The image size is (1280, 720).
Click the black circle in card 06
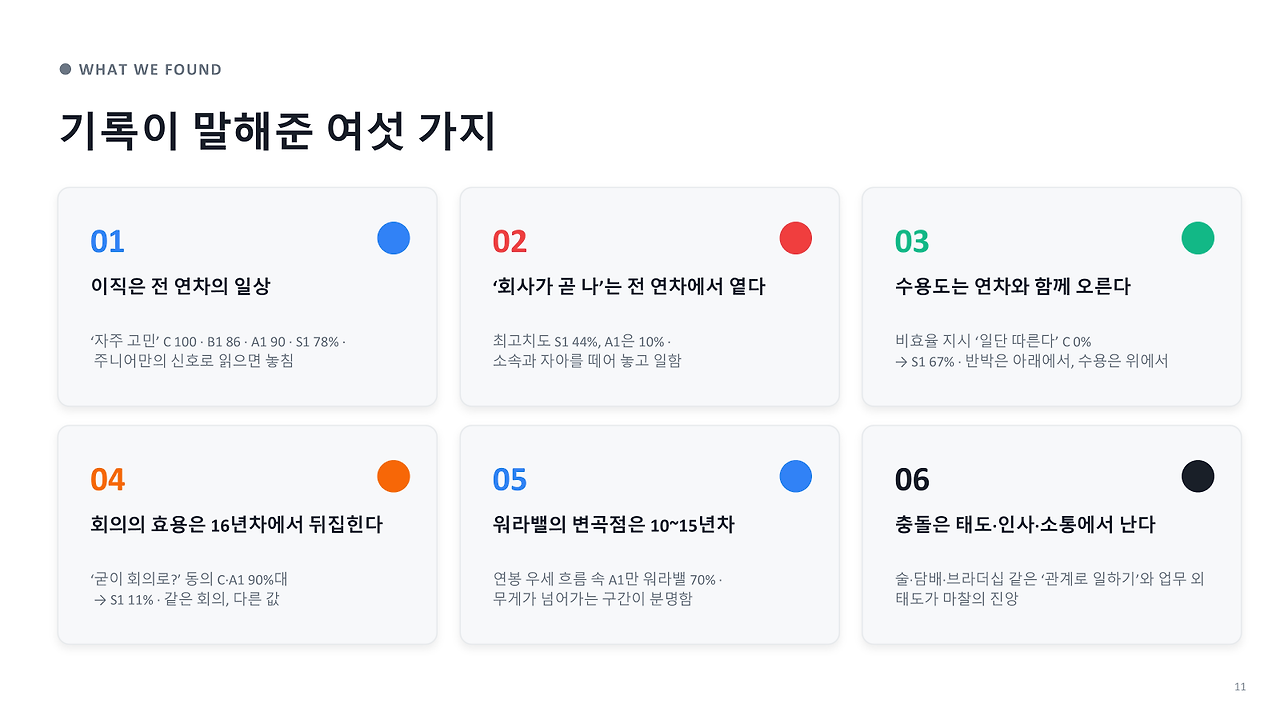(x=1198, y=476)
